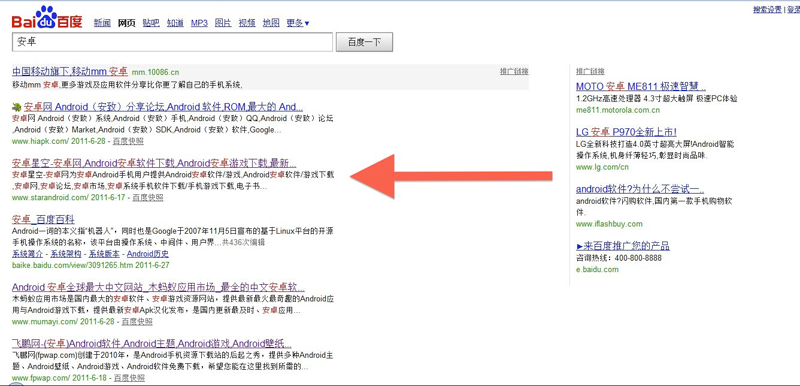Open 百度快照 for www.fpwap.com result
Viewport: 800px width, 386px height.
point(130,378)
